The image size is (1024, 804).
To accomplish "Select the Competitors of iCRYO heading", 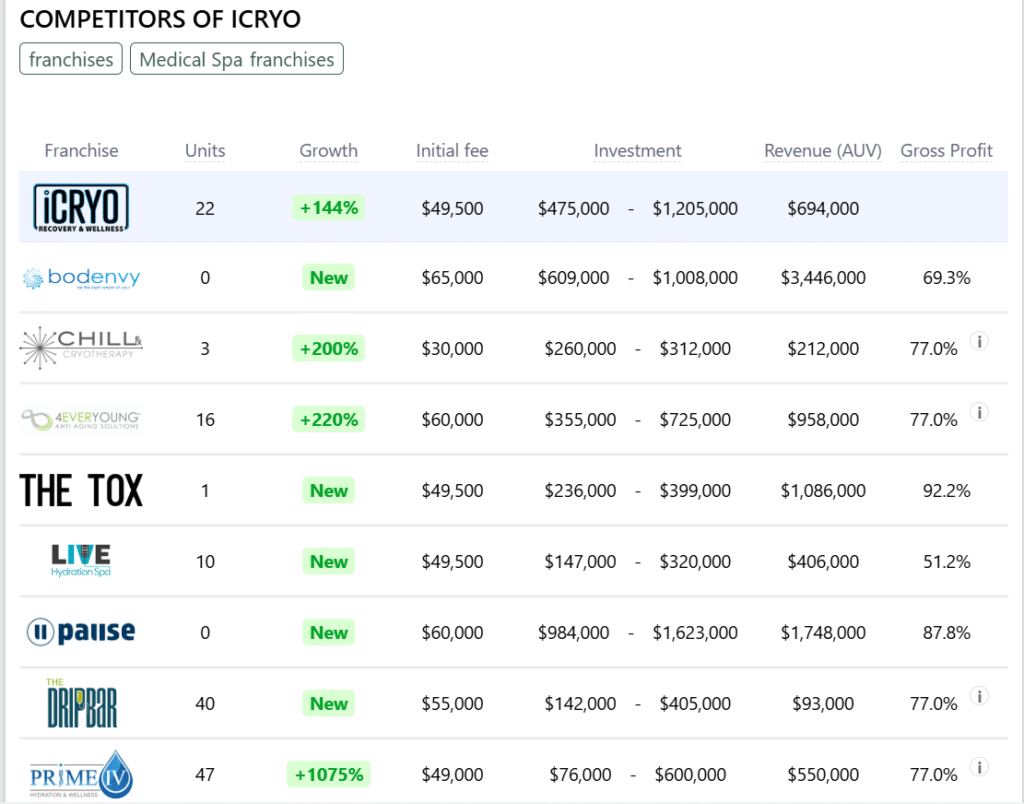I will click(x=160, y=19).
